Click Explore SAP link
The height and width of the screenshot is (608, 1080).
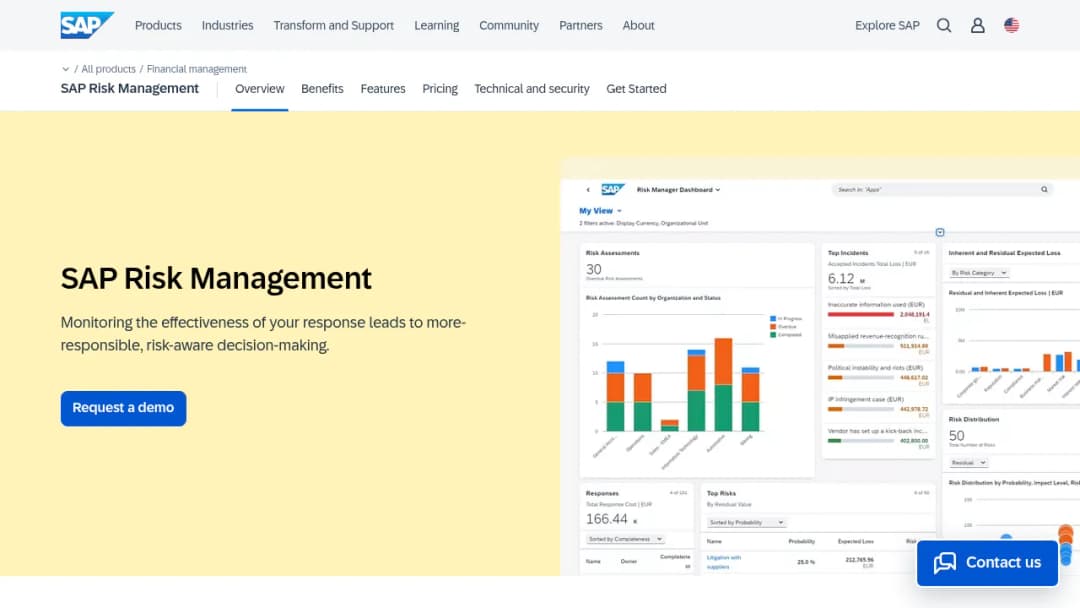[x=887, y=25]
